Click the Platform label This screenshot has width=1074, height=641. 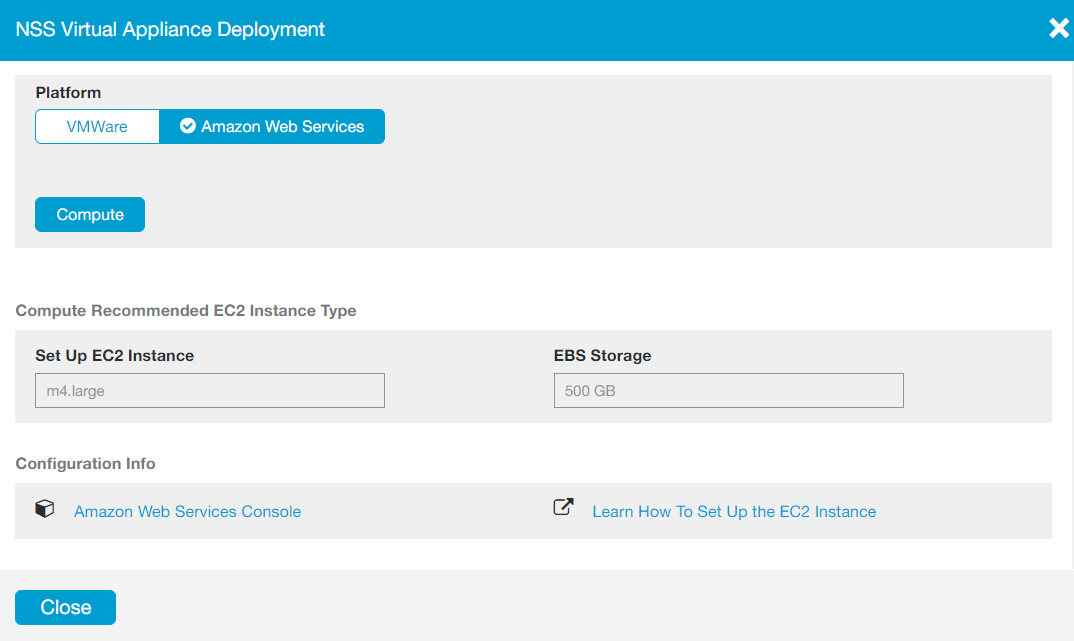click(68, 92)
